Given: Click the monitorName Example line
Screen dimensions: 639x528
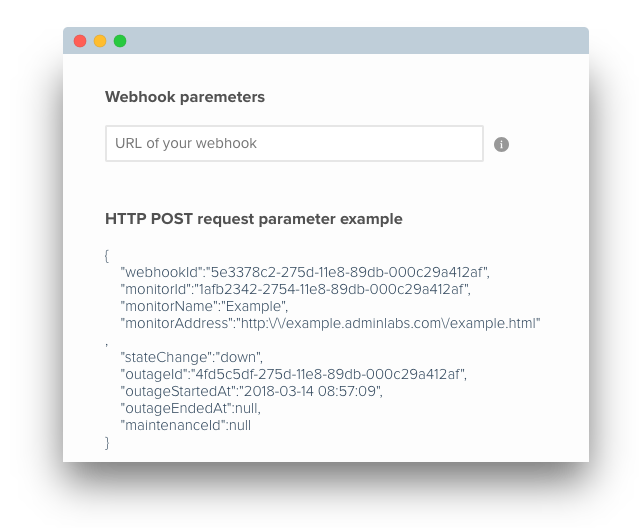Looking at the screenshot, I should (x=204, y=306).
